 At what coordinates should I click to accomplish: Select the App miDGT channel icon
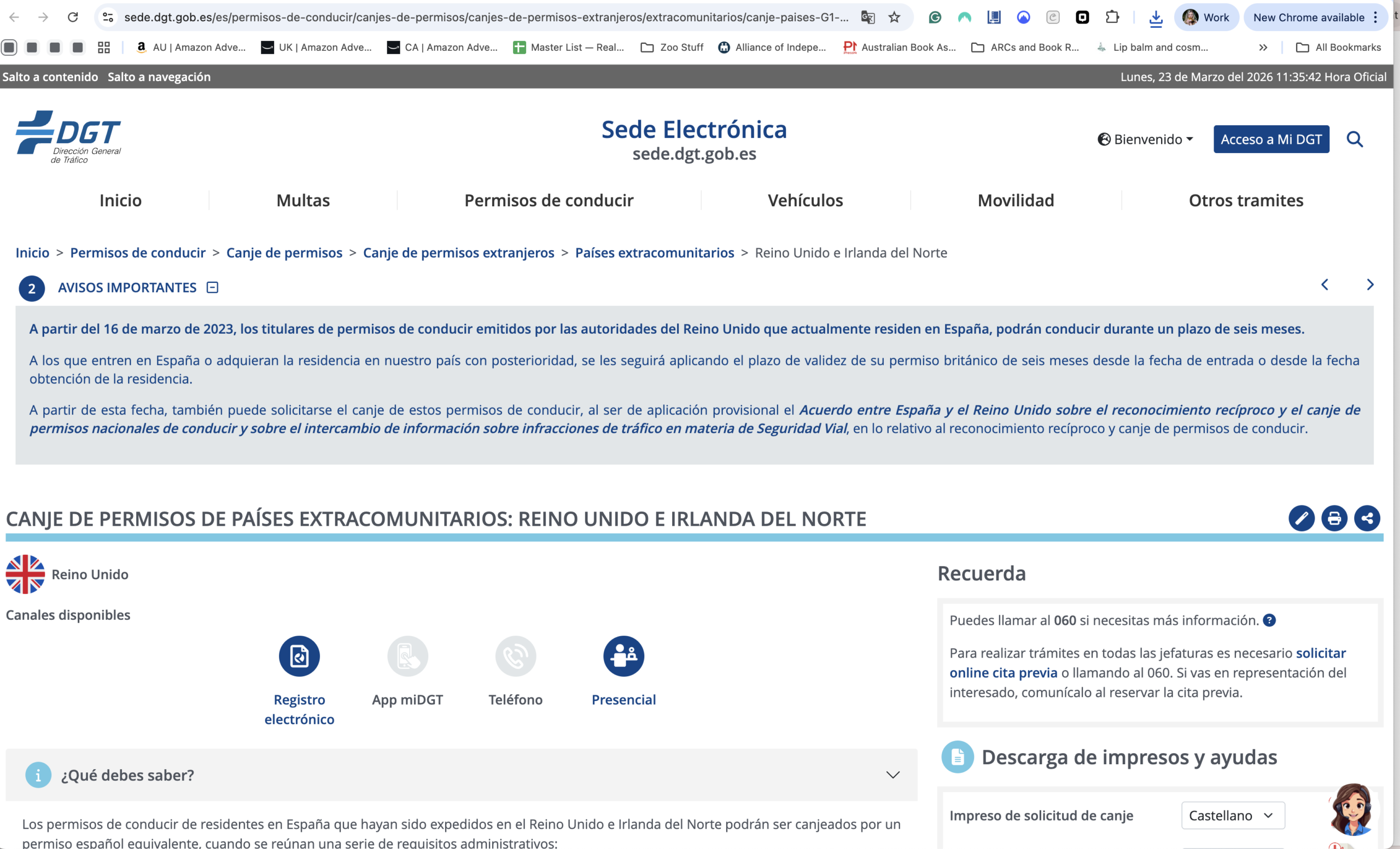click(407, 656)
